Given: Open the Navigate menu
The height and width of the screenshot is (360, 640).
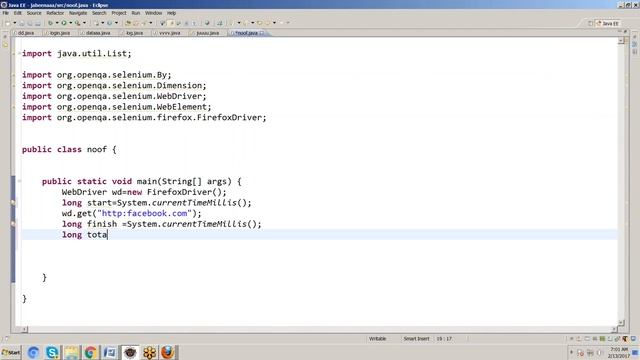Looking at the screenshot, I should coord(78,13).
